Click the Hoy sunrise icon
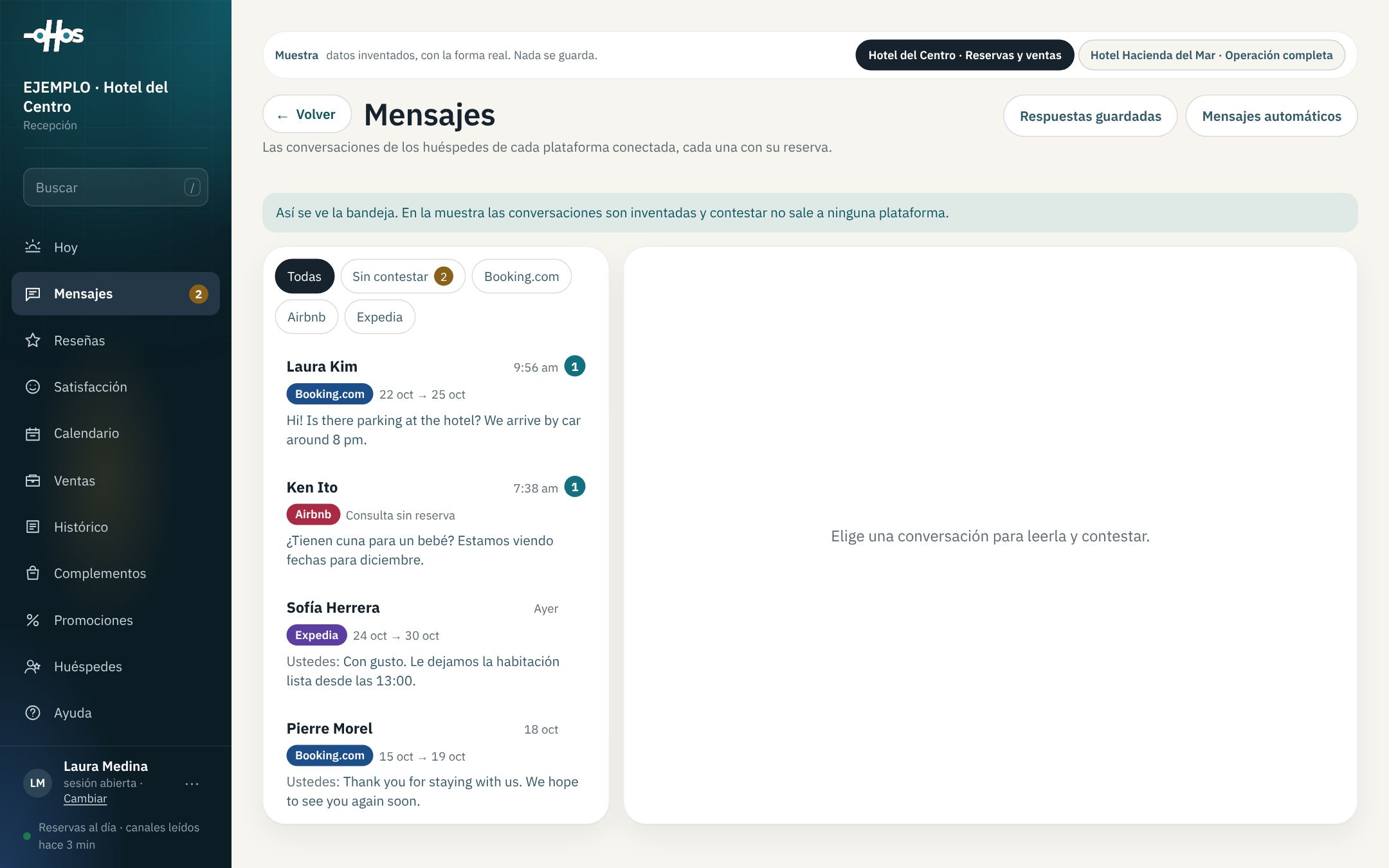The image size is (1389, 868). (x=33, y=247)
